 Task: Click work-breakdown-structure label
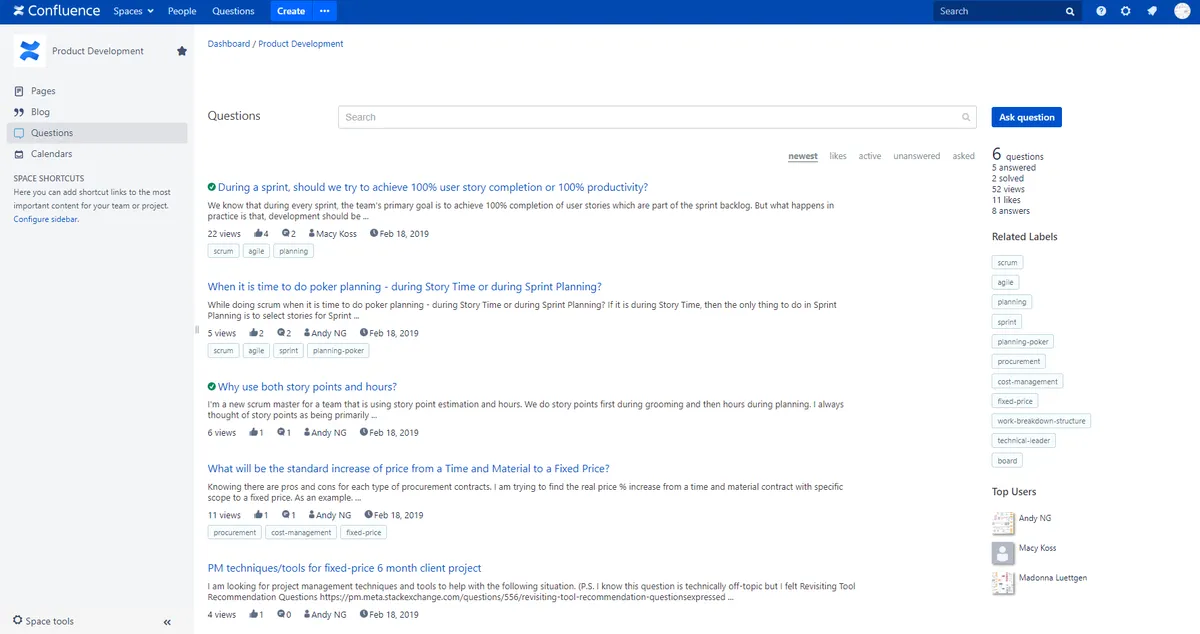click(x=1042, y=421)
